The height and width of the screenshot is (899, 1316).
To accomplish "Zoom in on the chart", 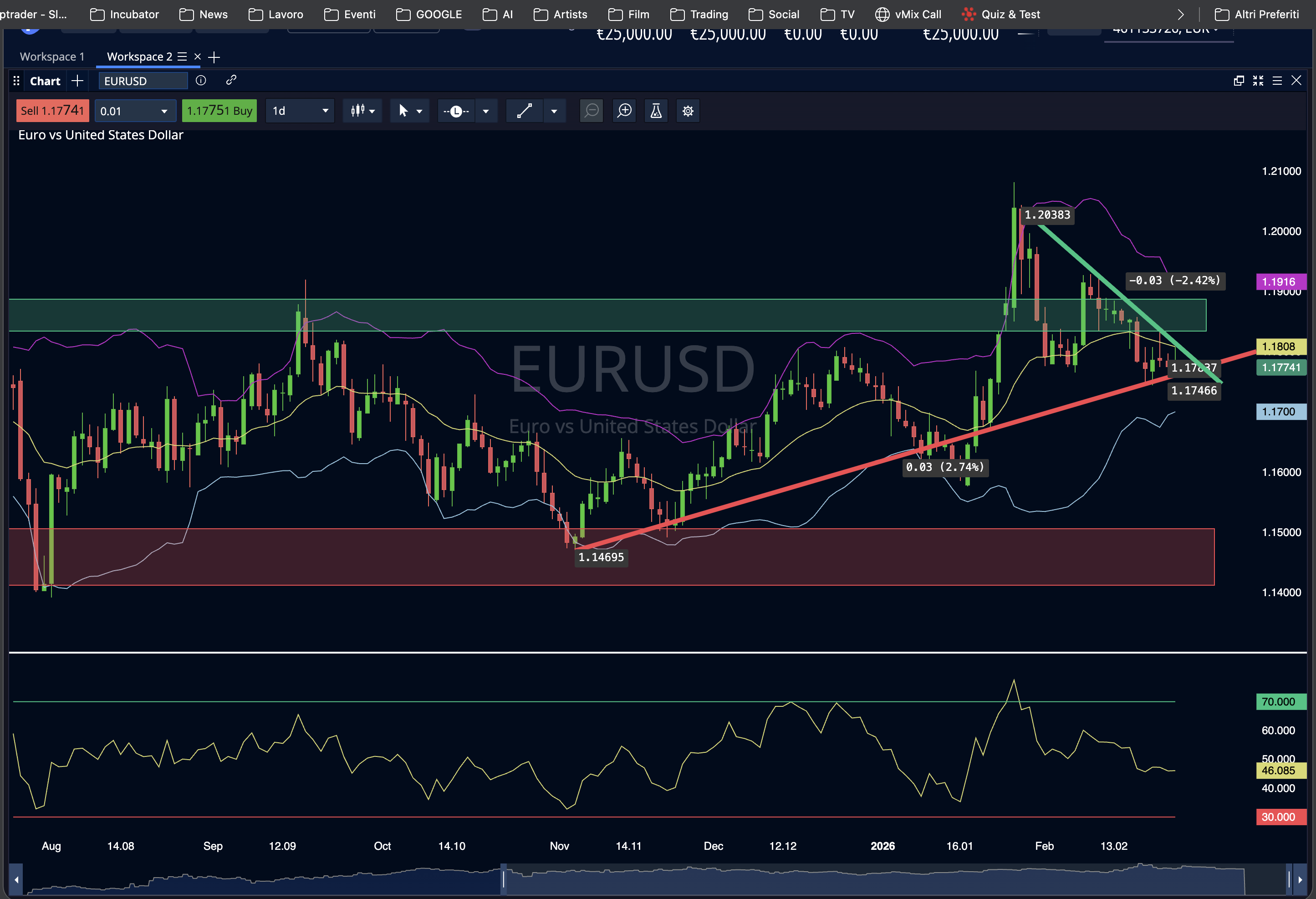I will (x=624, y=111).
